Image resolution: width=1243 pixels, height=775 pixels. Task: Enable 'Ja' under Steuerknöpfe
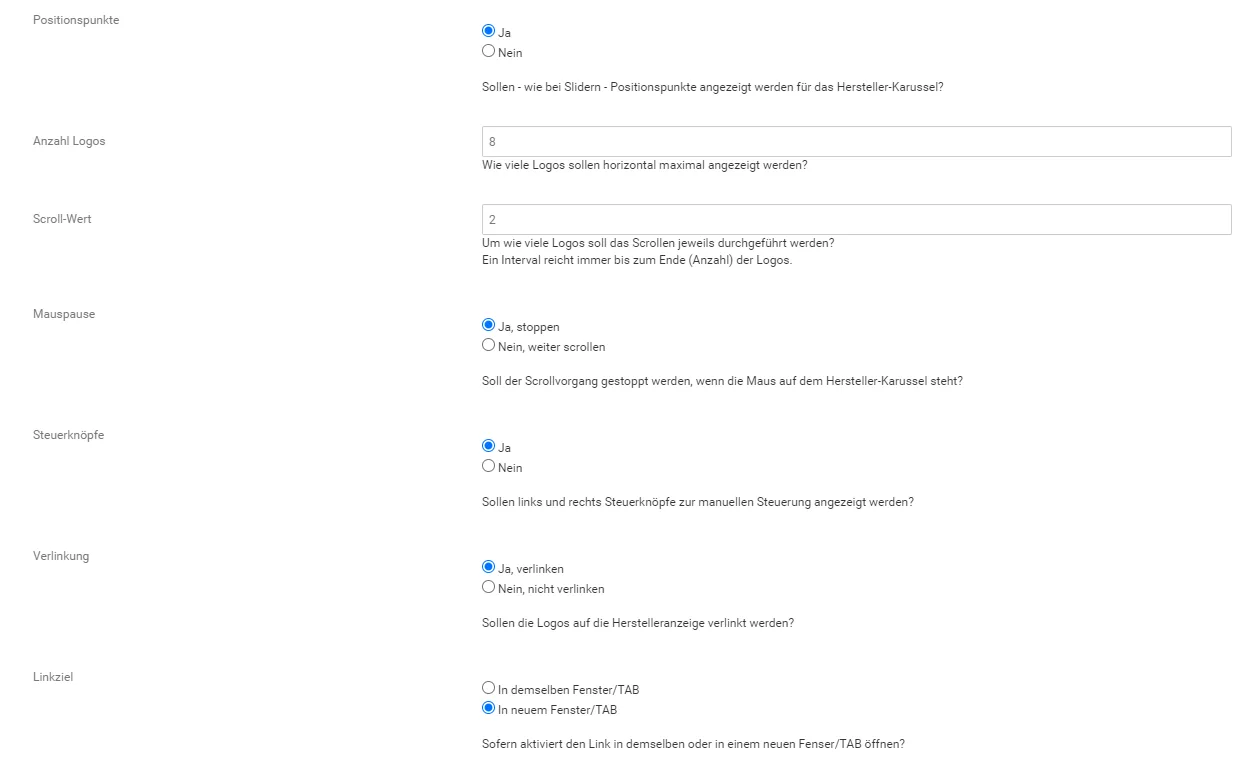(488, 446)
